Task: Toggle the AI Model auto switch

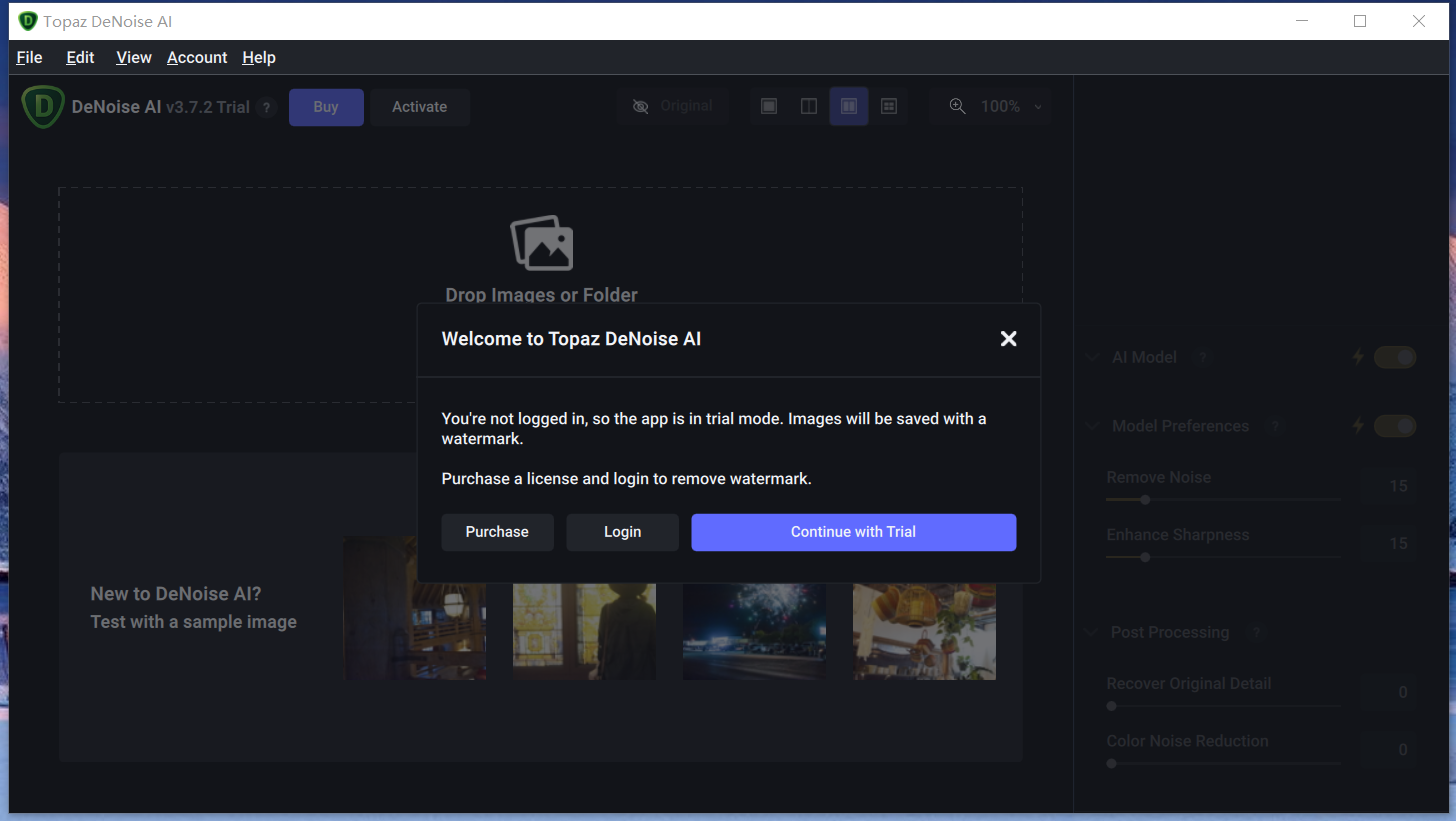Action: [1395, 357]
